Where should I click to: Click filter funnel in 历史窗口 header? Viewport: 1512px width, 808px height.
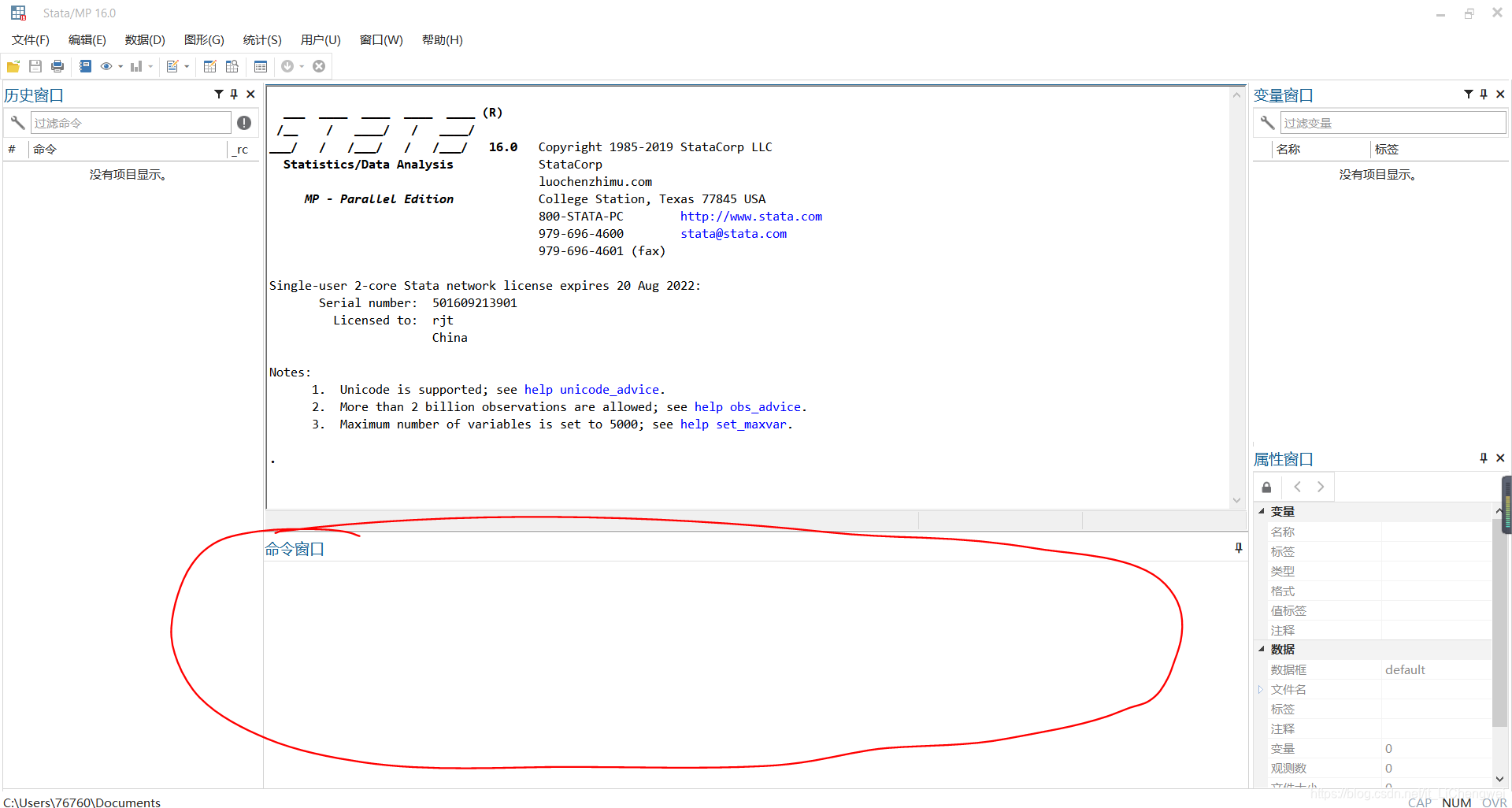[x=219, y=94]
